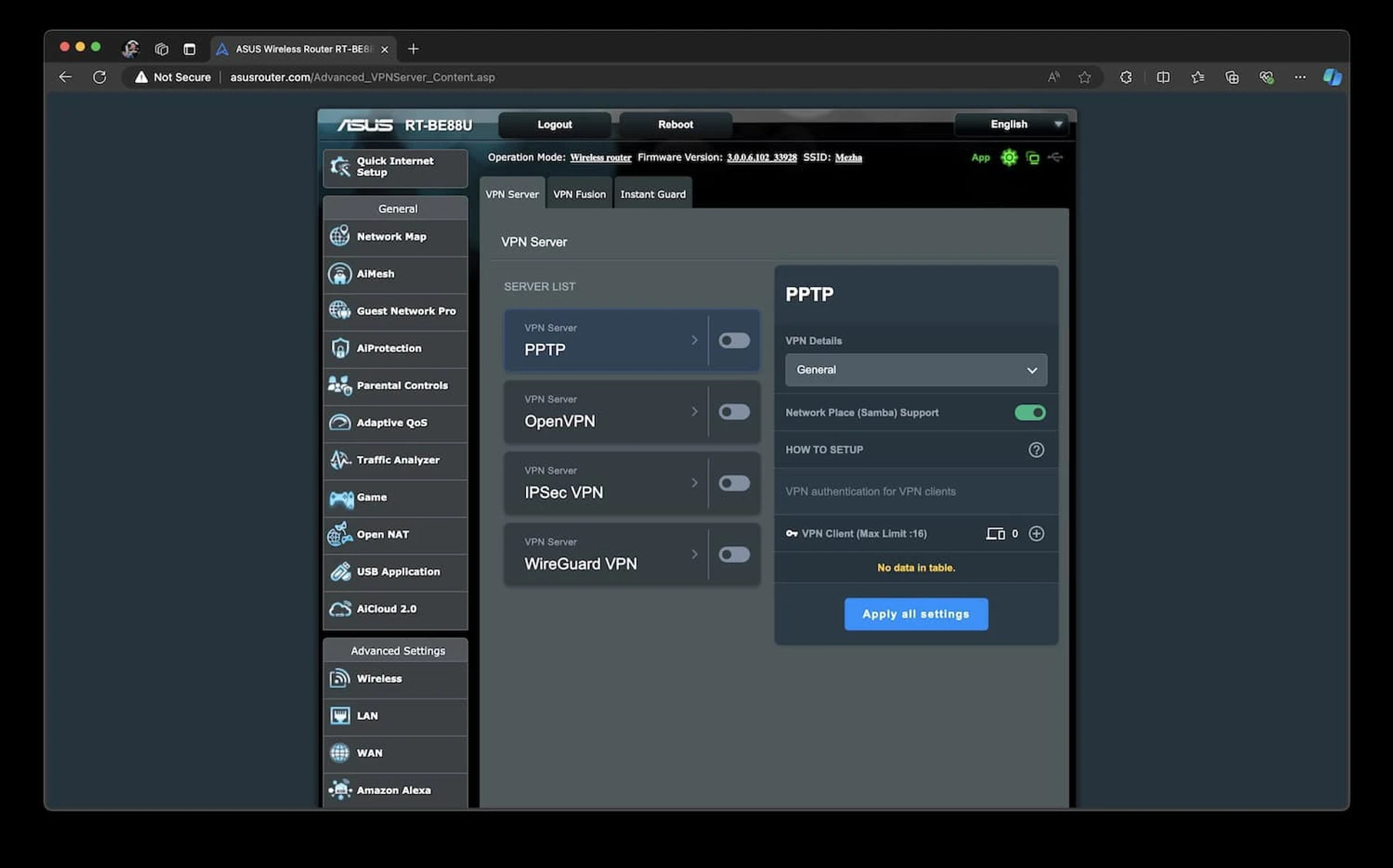The height and width of the screenshot is (868, 1393).
Task: Open Parental Controls icon
Action: [x=340, y=385]
